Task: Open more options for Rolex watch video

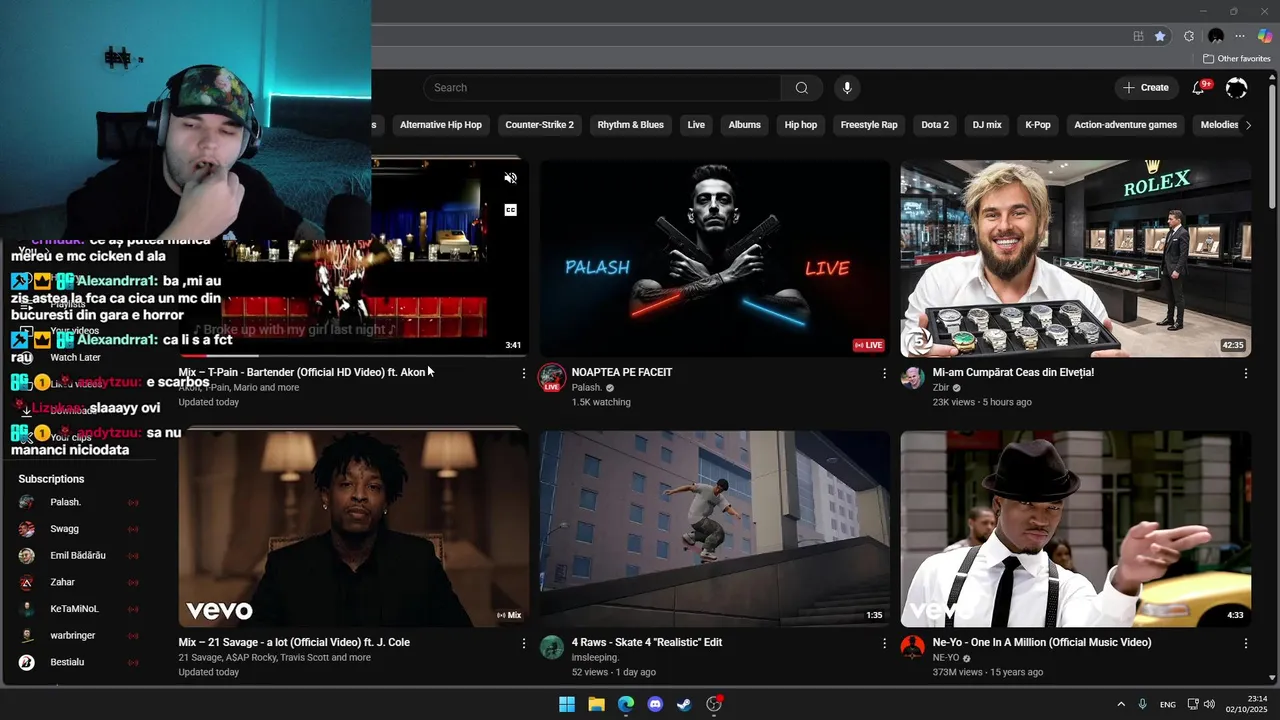Action: coord(1246,373)
